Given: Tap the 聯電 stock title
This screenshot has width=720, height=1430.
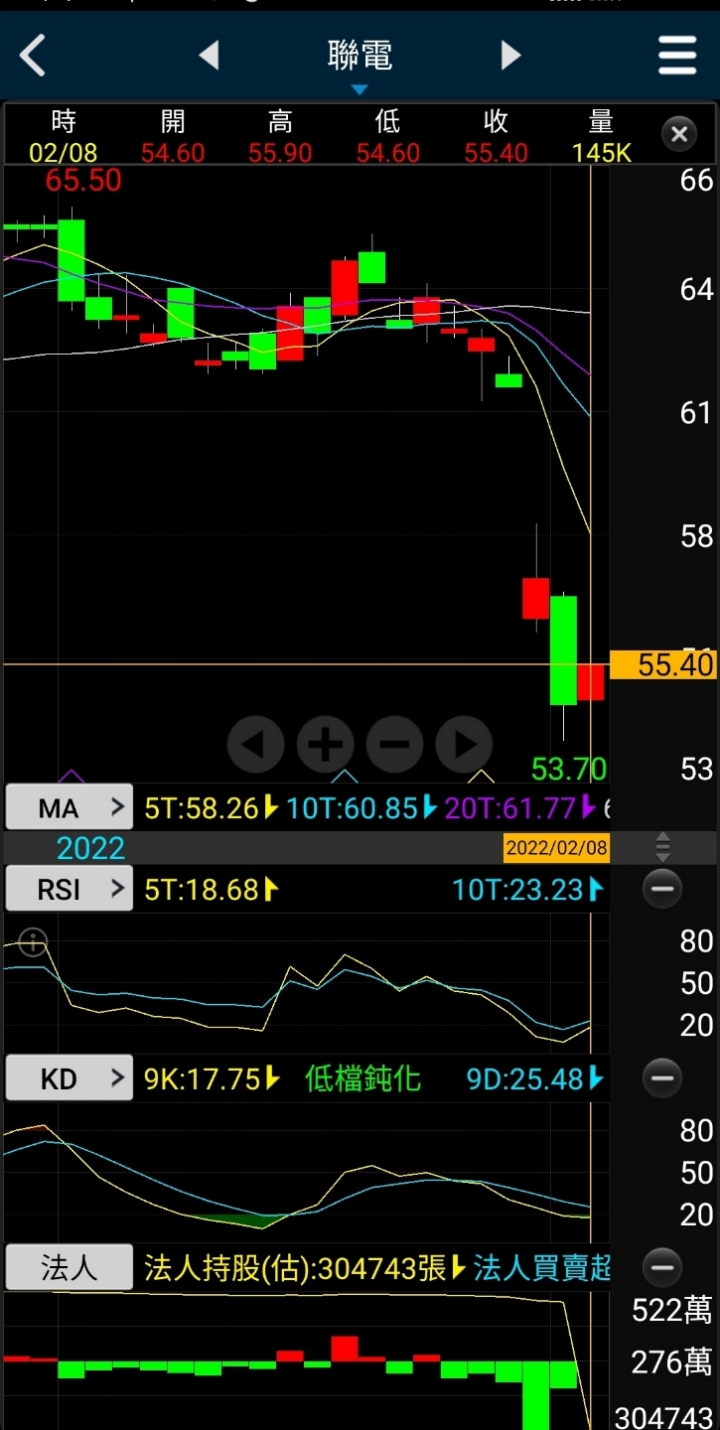Looking at the screenshot, I should (360, 55).
